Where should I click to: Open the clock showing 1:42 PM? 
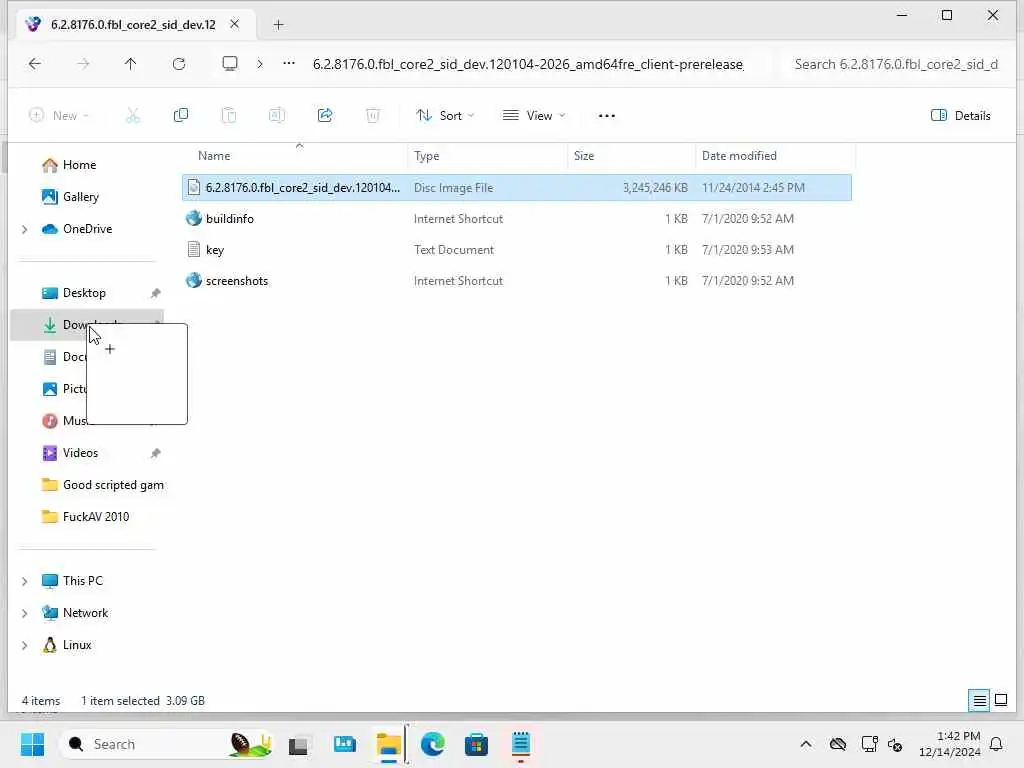(950, 744)
